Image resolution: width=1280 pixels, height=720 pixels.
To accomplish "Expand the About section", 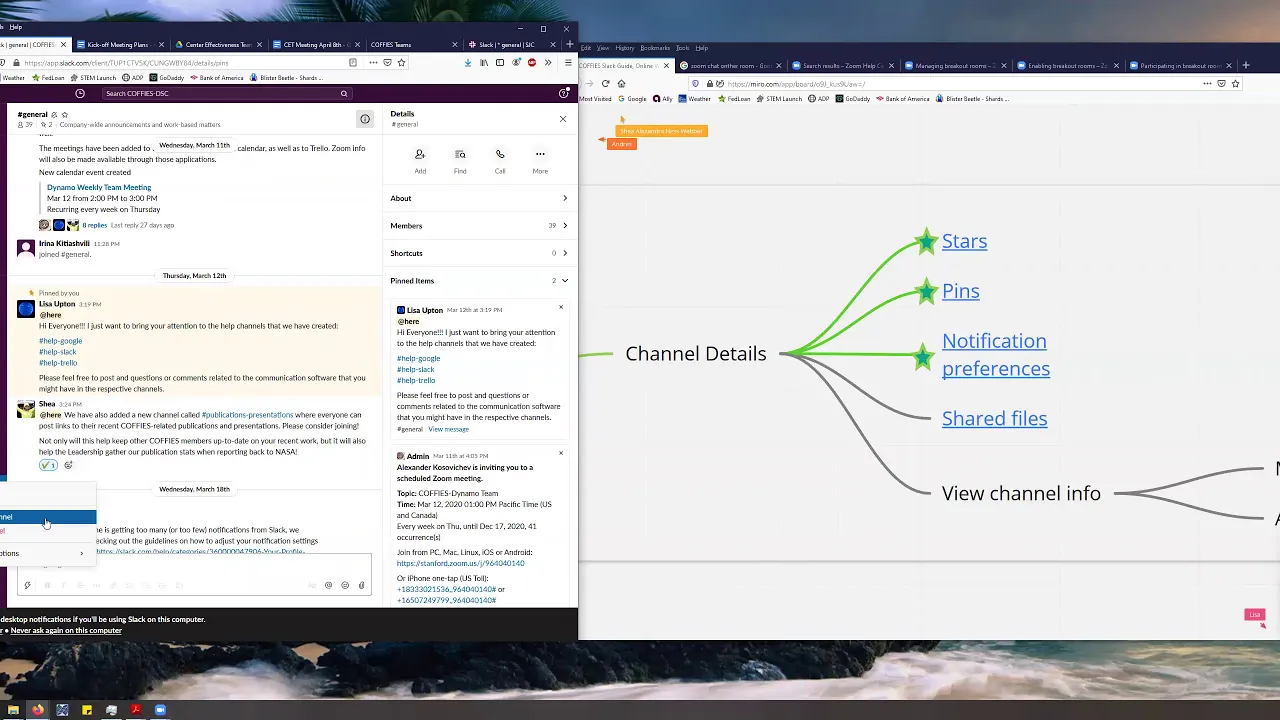I will (479, 198).
